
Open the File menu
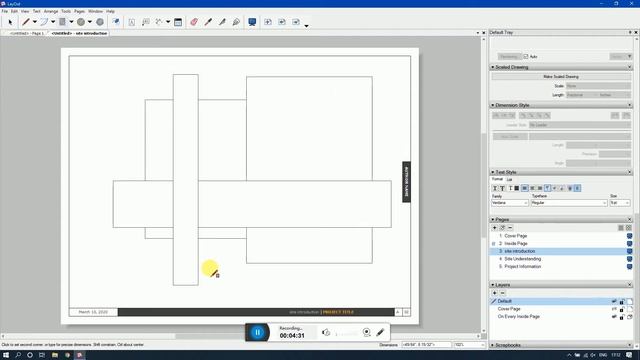[4, 11]
